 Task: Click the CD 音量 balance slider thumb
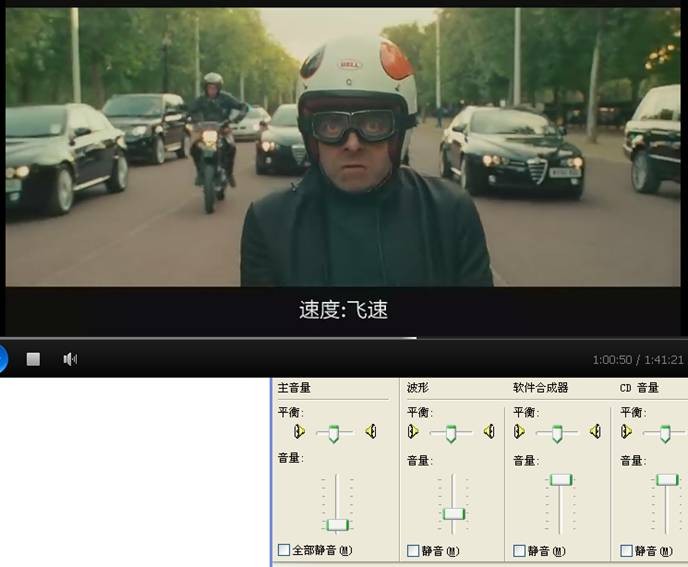[665, 434]
